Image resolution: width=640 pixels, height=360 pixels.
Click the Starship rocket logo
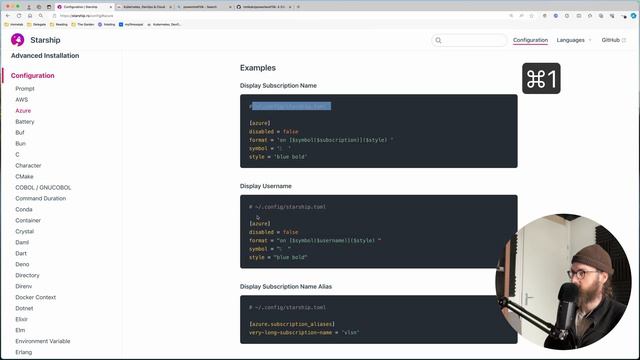click(x=18, y=40)
